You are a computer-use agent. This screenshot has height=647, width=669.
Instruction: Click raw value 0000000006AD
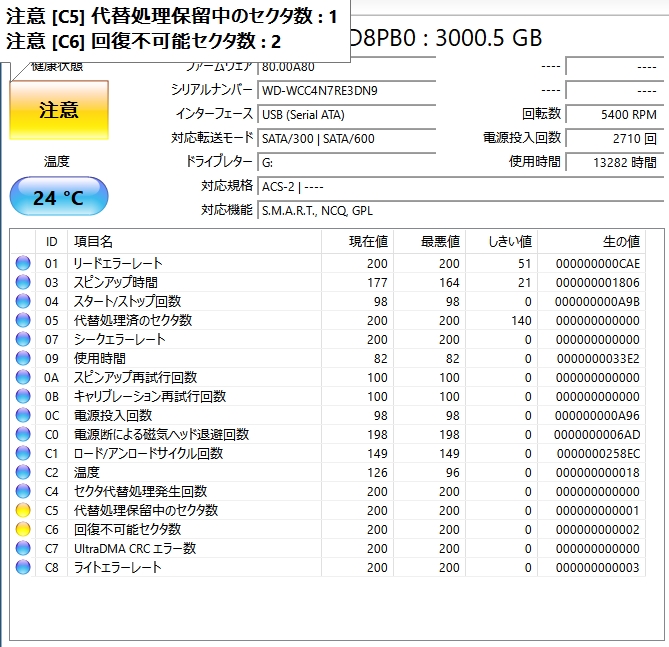597,434
